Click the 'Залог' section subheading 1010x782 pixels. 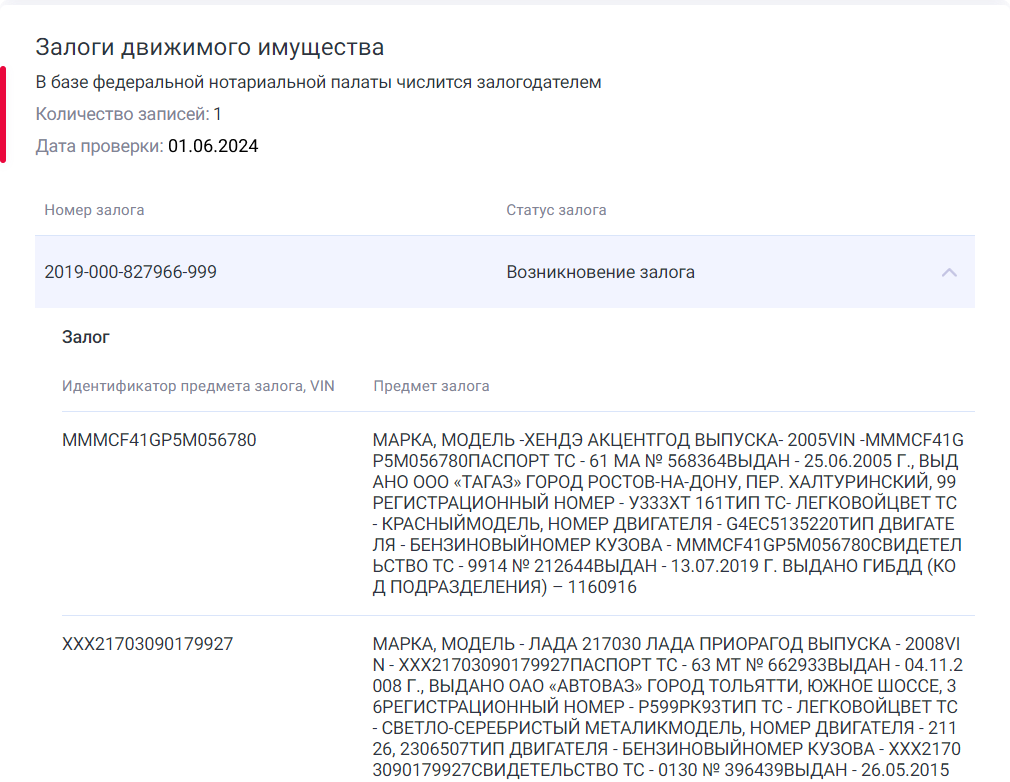tap(86, 337)
